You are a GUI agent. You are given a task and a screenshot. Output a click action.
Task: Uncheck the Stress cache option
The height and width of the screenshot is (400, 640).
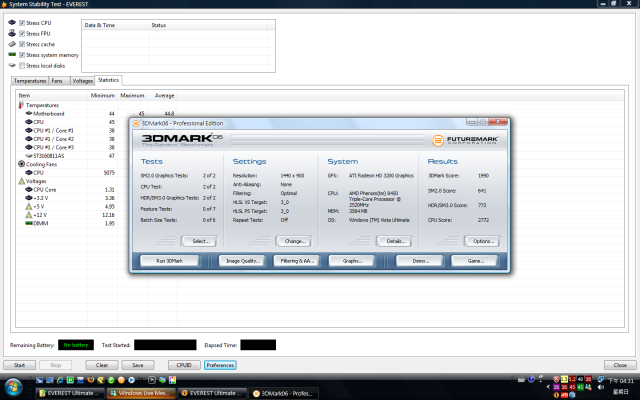[x=22, y=44]
